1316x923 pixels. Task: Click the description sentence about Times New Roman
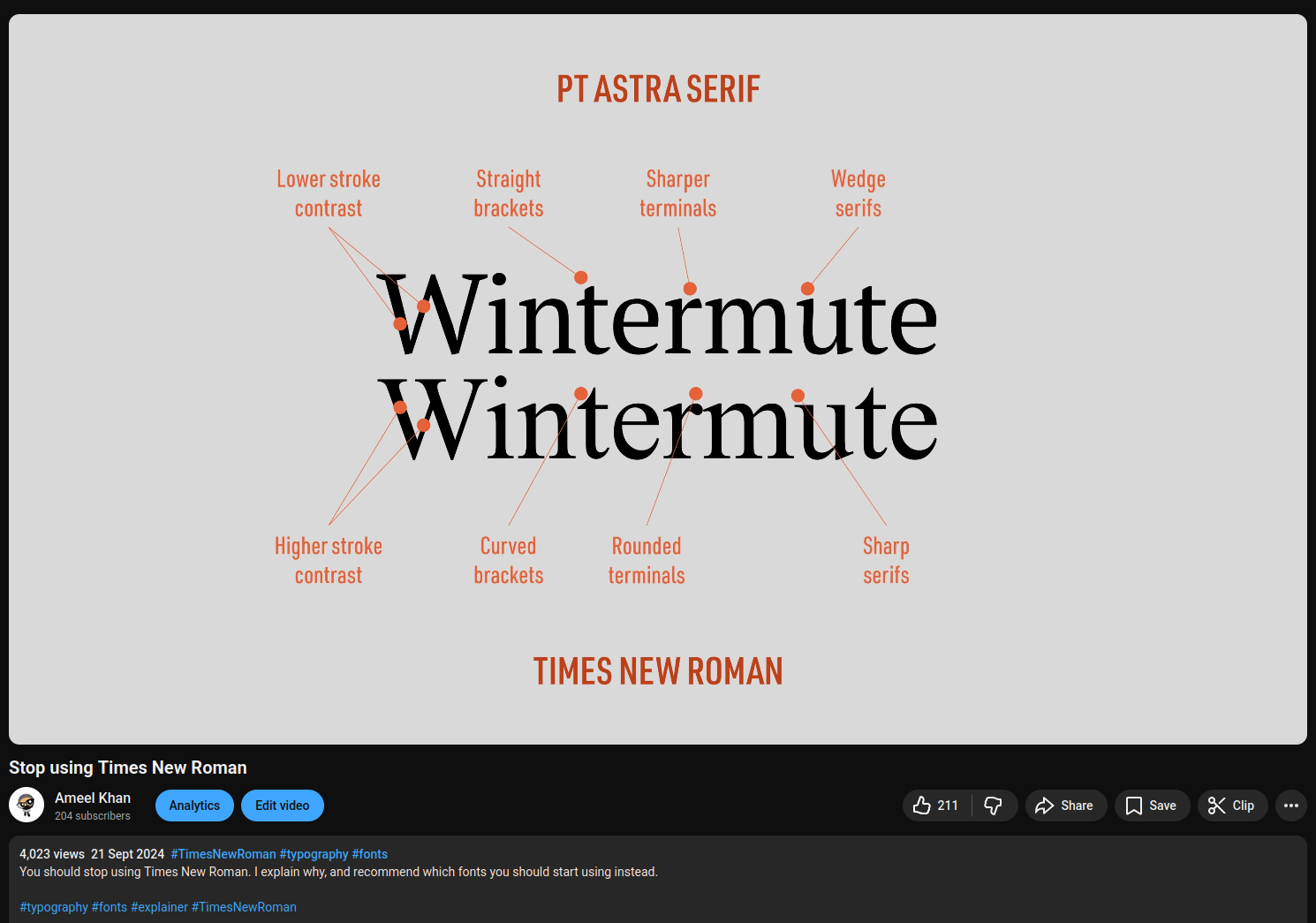click(338, 872)
